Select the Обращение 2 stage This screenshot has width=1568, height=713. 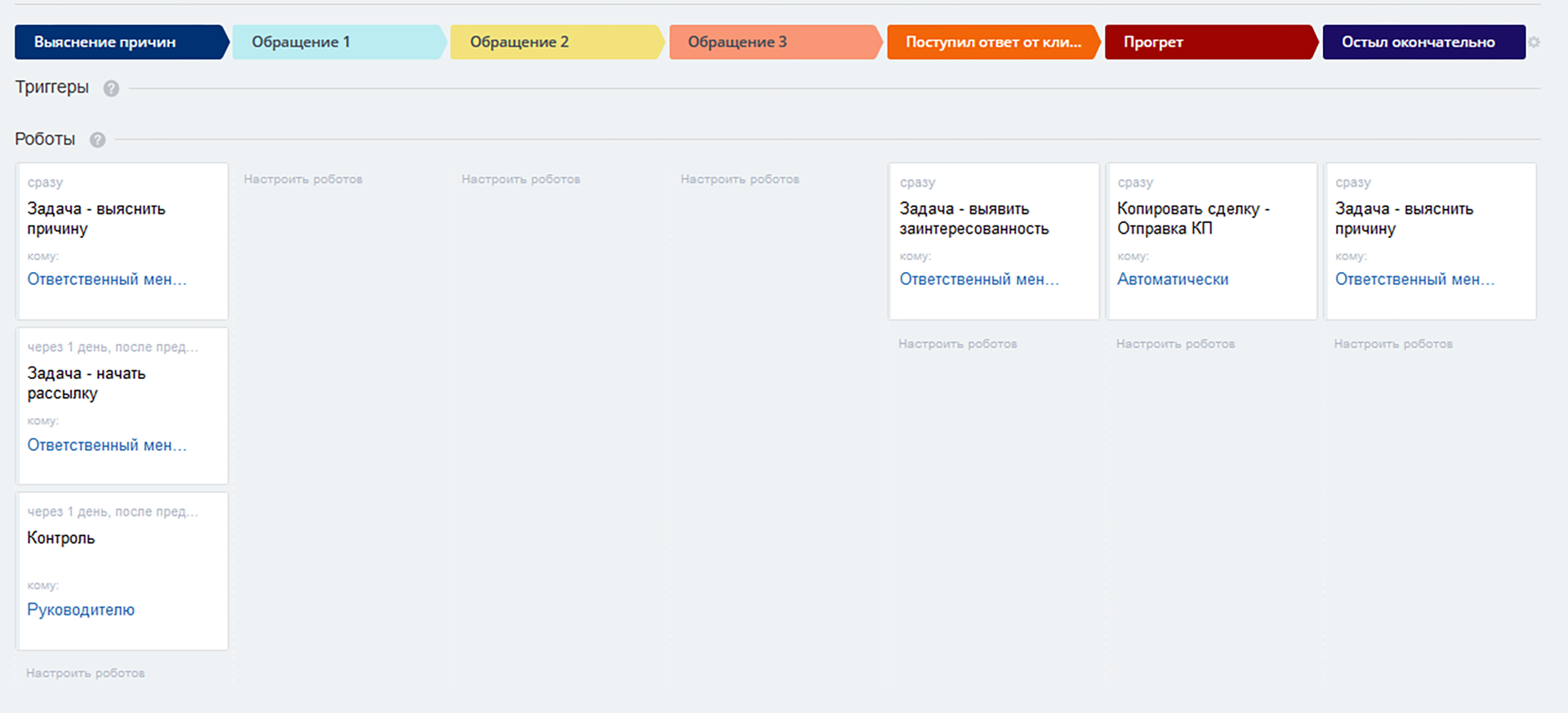click(557, 42)
